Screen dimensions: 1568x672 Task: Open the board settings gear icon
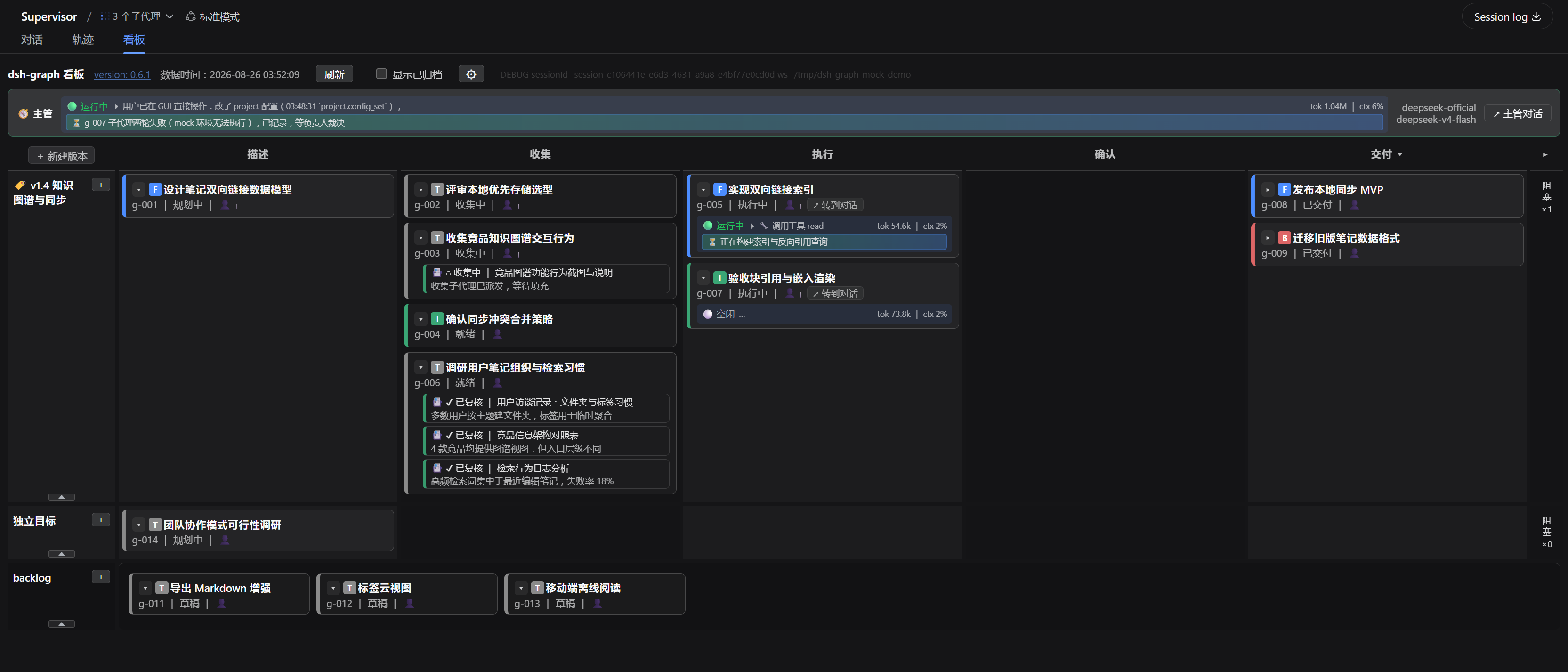[471, 74]
